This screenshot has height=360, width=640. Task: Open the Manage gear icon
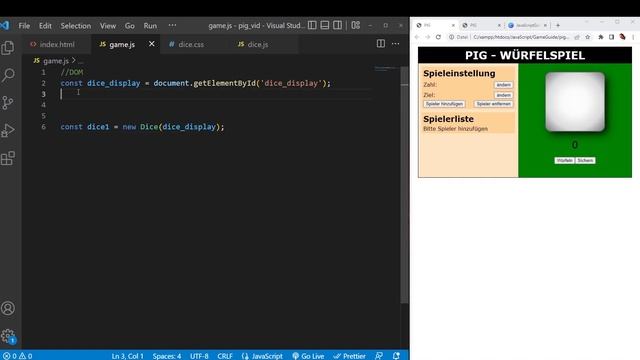pos(8,336)
